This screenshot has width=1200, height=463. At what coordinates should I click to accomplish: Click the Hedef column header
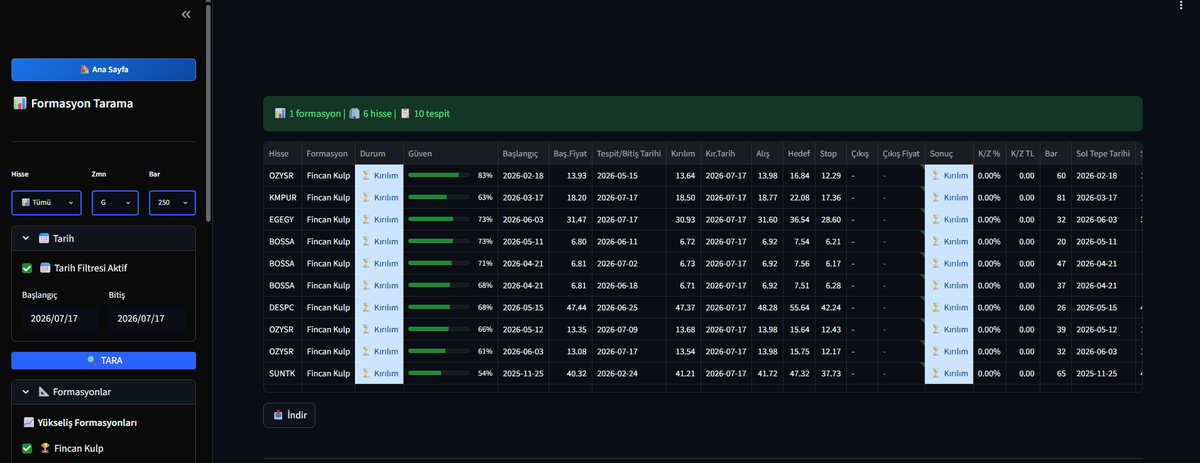coord(799,154)
